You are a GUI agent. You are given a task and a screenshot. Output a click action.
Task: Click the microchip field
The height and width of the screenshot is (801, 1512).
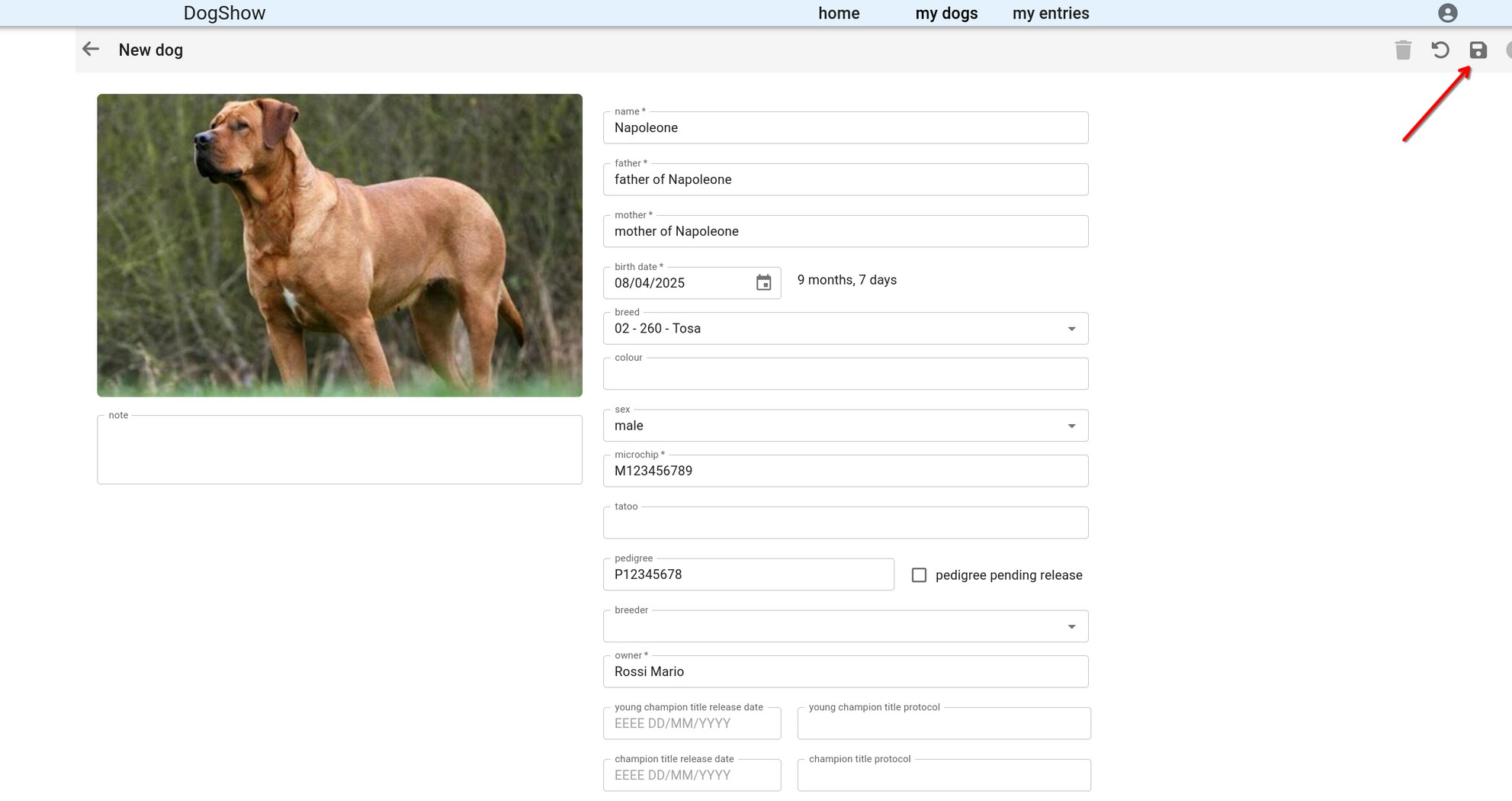point(846,471)
